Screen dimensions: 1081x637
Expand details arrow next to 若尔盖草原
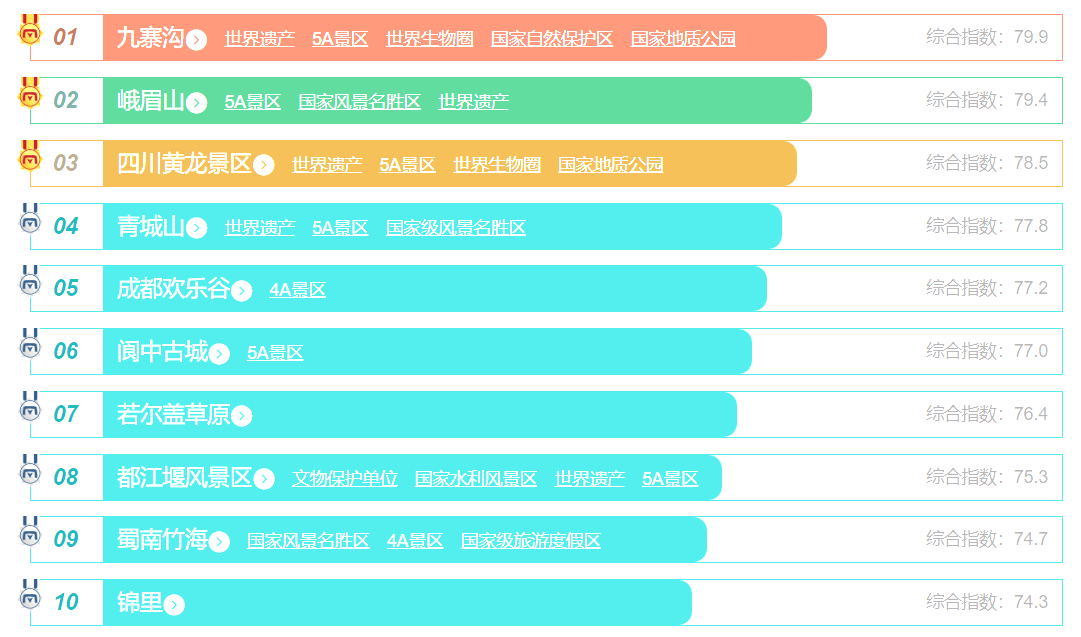click(x=242, y=416)
